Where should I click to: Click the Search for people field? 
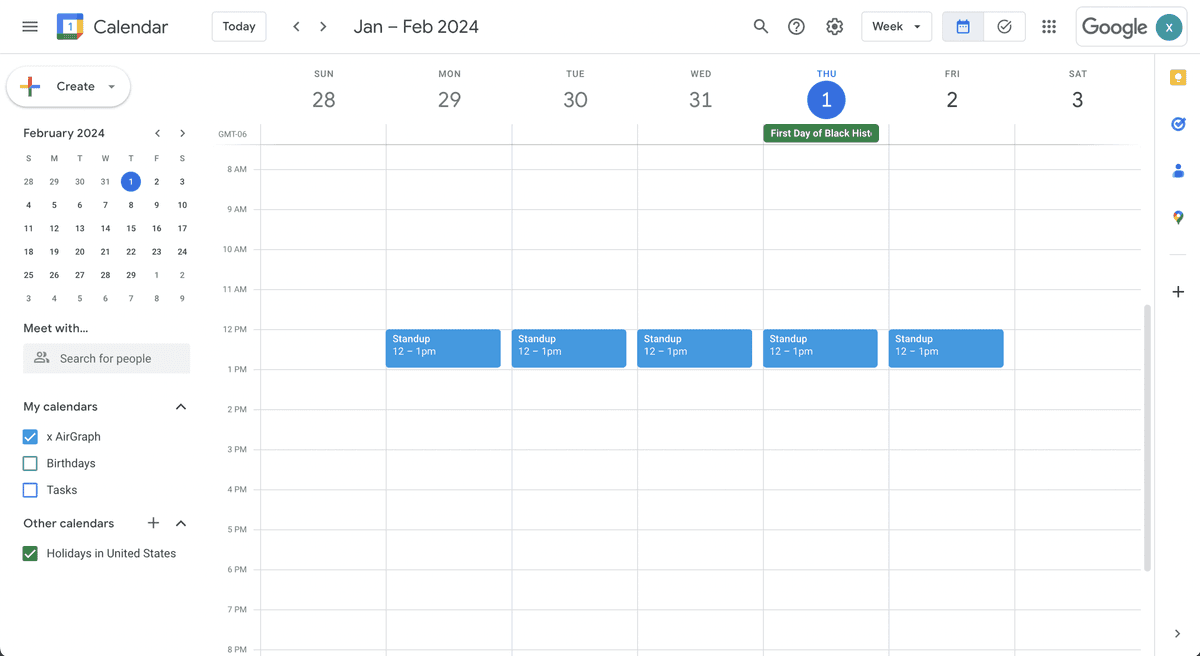106,359
